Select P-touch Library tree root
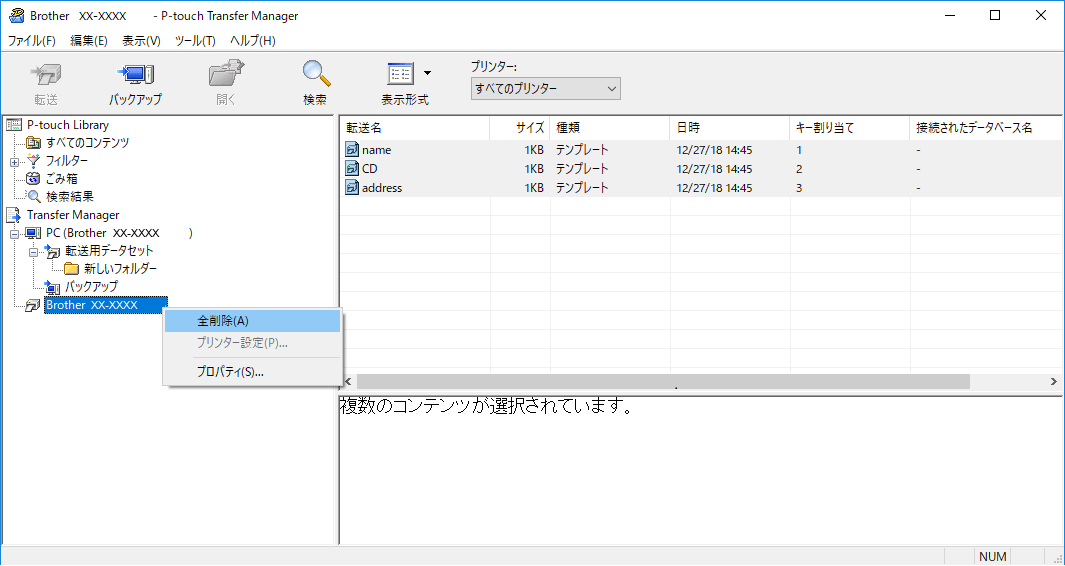 (68, 125)
